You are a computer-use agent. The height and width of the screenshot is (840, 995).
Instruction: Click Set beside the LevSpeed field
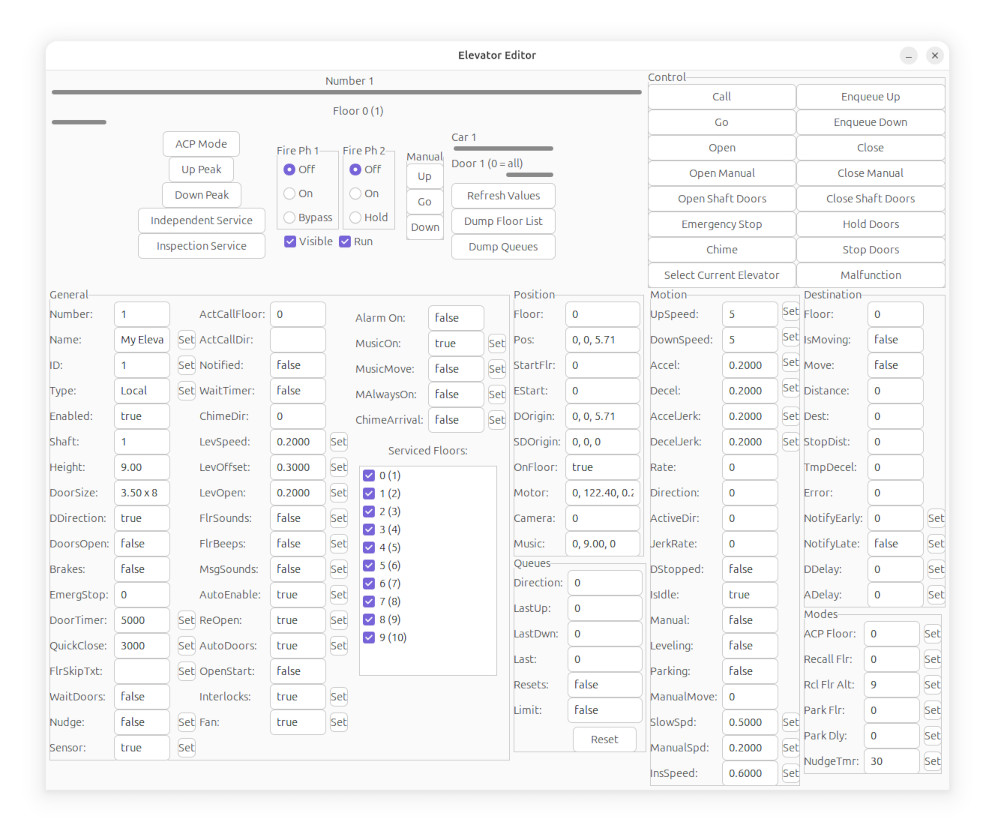tap(338, 442)
